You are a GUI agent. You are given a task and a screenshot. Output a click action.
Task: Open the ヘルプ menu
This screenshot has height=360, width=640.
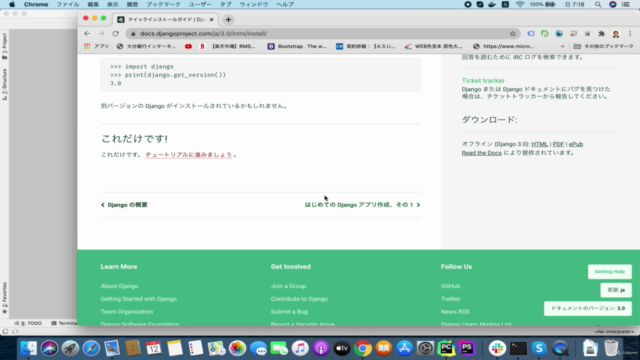tap(285, 4)
